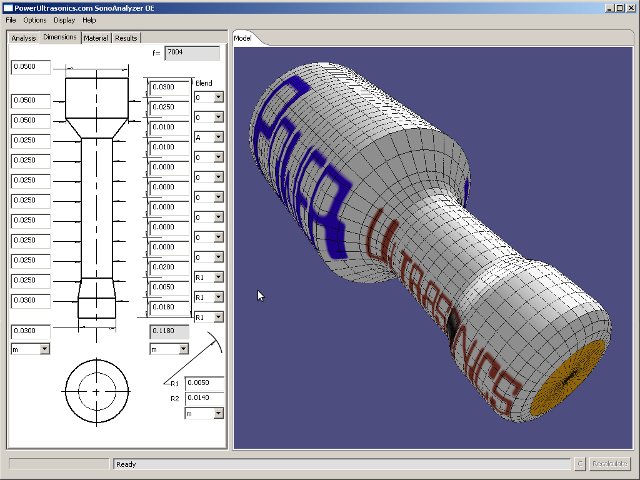Image resolution: width=640 pixels, height=480 pixels.
Task: Click the total length field reading 0.1180
Action: (x=169, y=331)
